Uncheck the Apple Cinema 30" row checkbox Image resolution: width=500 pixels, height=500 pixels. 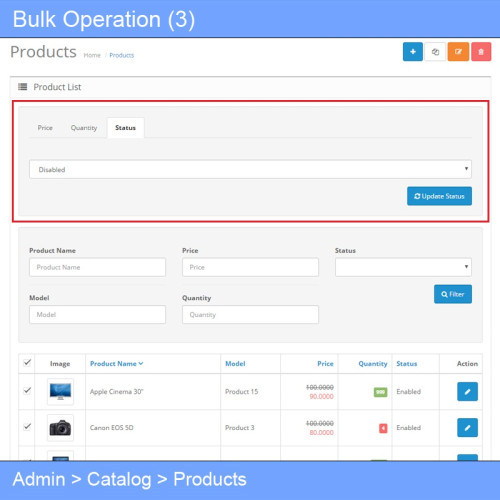pos(27,390)
